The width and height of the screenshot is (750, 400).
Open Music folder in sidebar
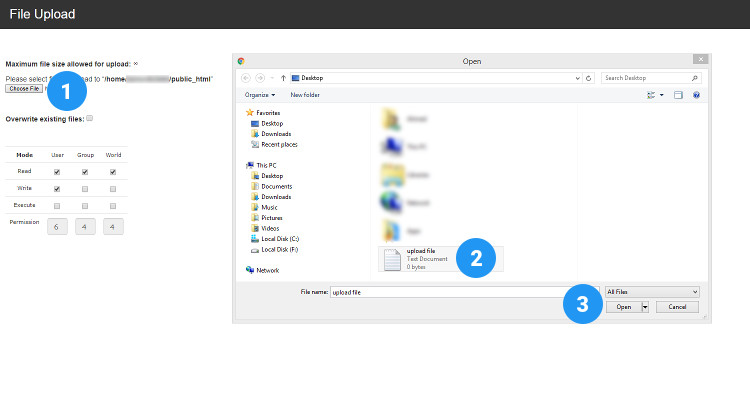tap(264, 208)
